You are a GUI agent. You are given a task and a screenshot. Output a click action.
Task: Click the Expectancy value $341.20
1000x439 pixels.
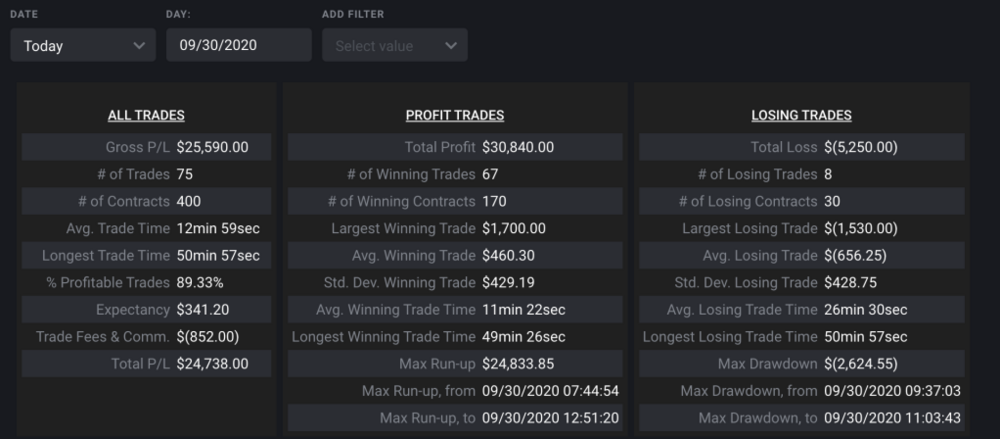click(x=204, y=309)
